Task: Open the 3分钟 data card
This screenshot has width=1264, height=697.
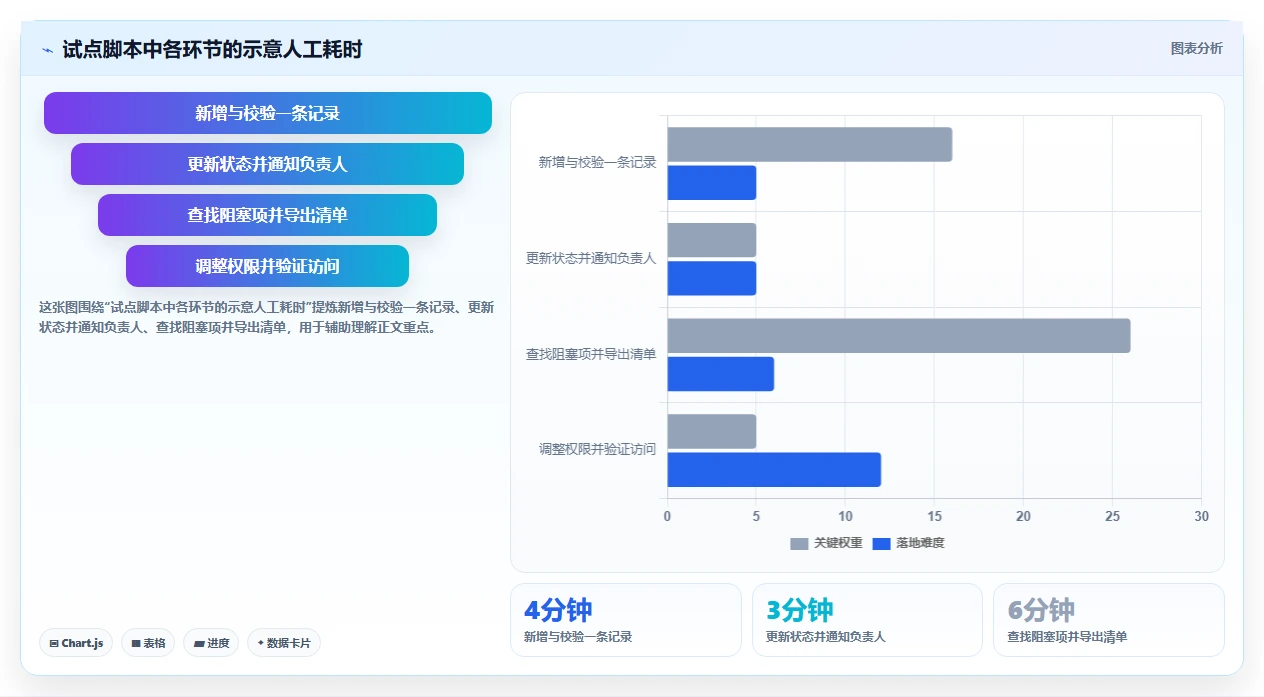Action: click(x=867, y=620)
